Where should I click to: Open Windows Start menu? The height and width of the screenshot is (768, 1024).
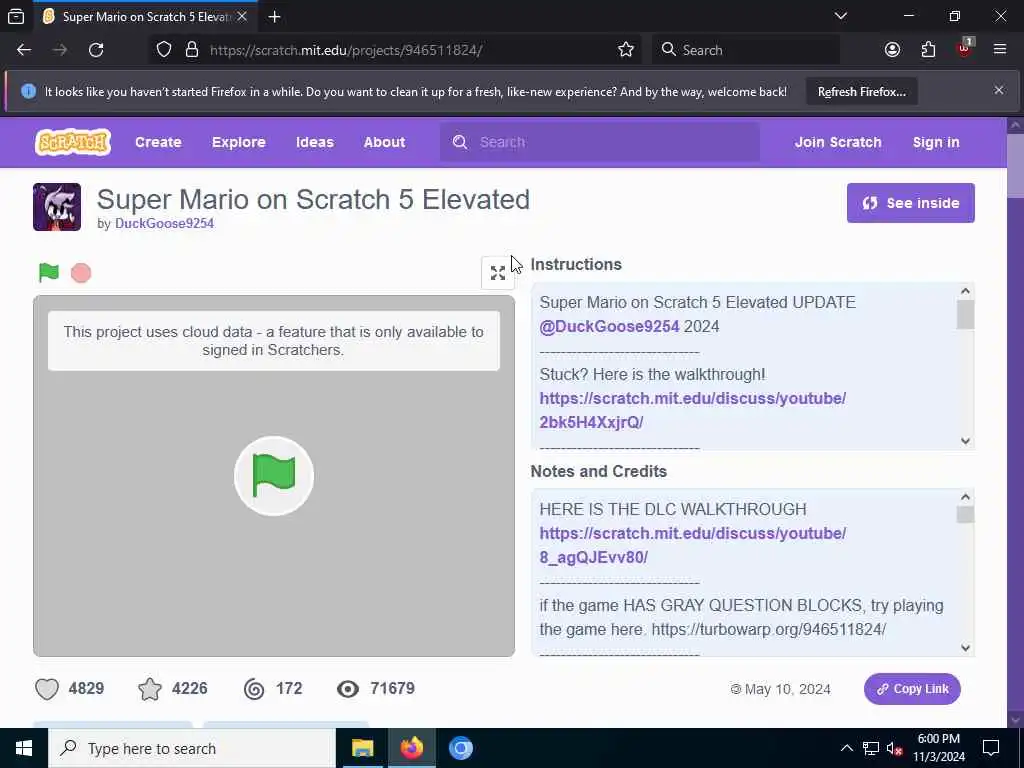[24, 748]
